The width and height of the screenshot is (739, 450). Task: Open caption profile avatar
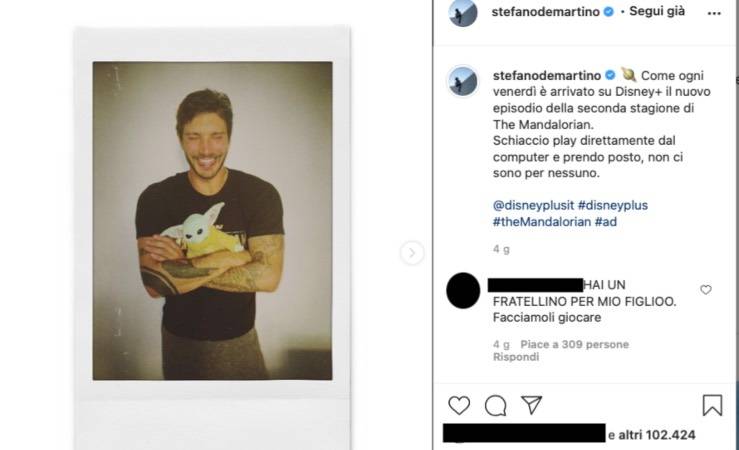coord(463,81)
